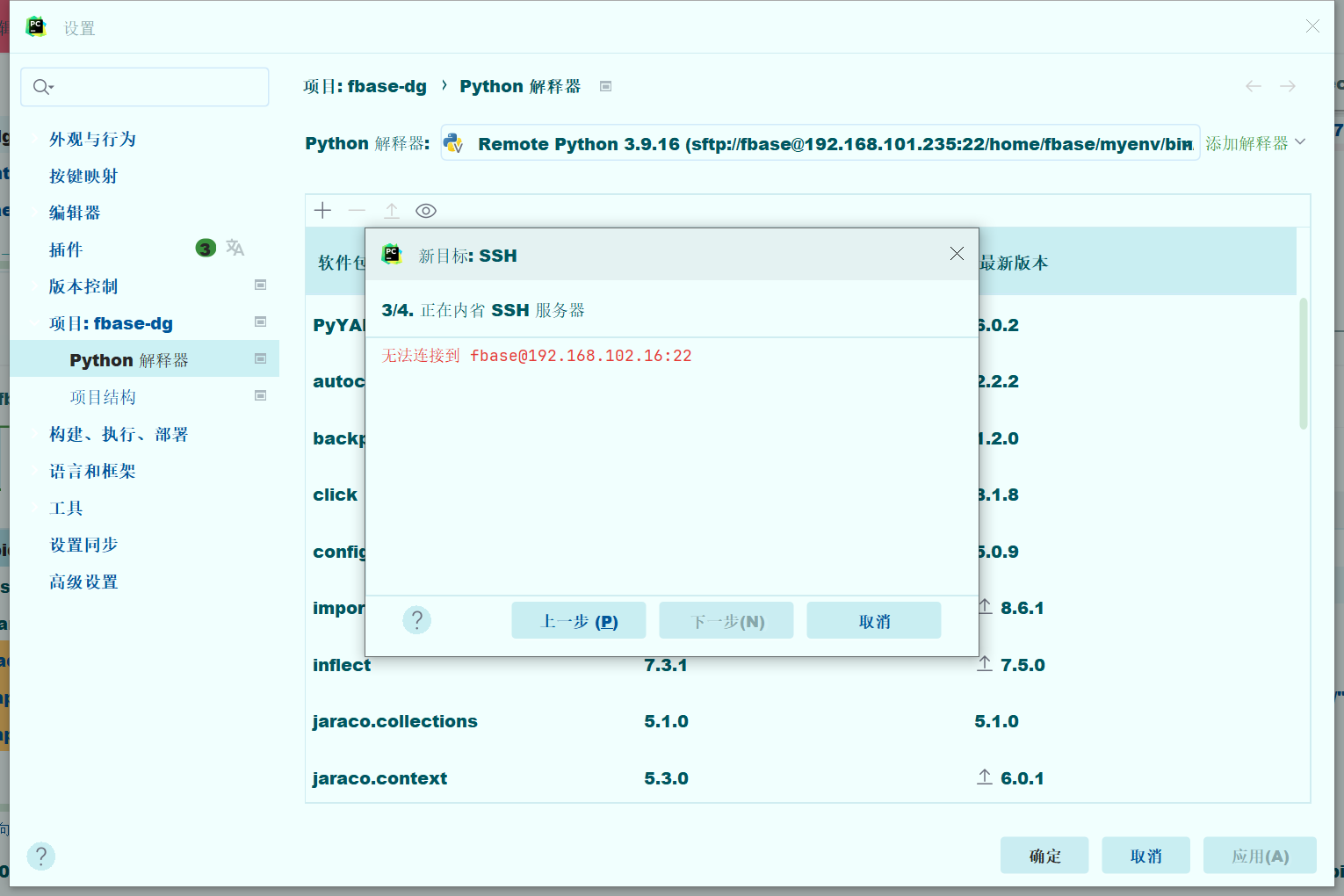Open the Add Interpreter dropdown link
The image size is (1344, 896).
1255,143
